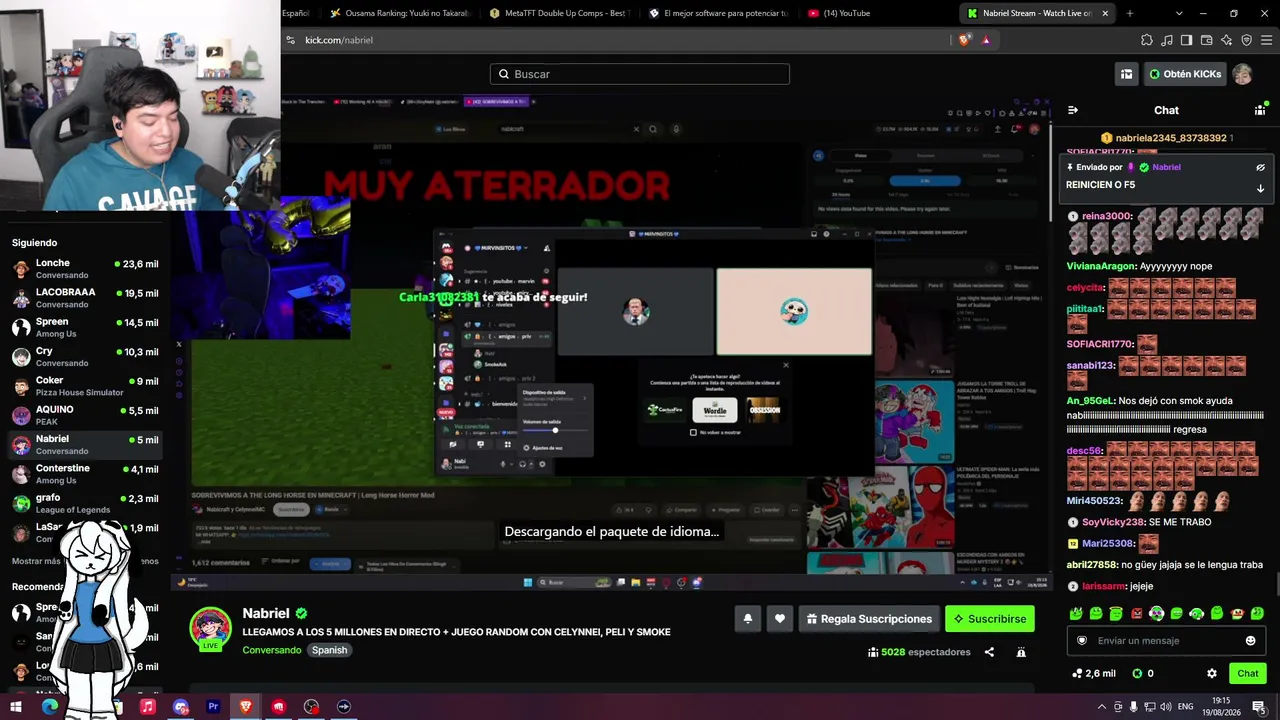Open the Leo AI sparkle icon
This screenshot has height=720, width=1280.
tap(1226, 40)
